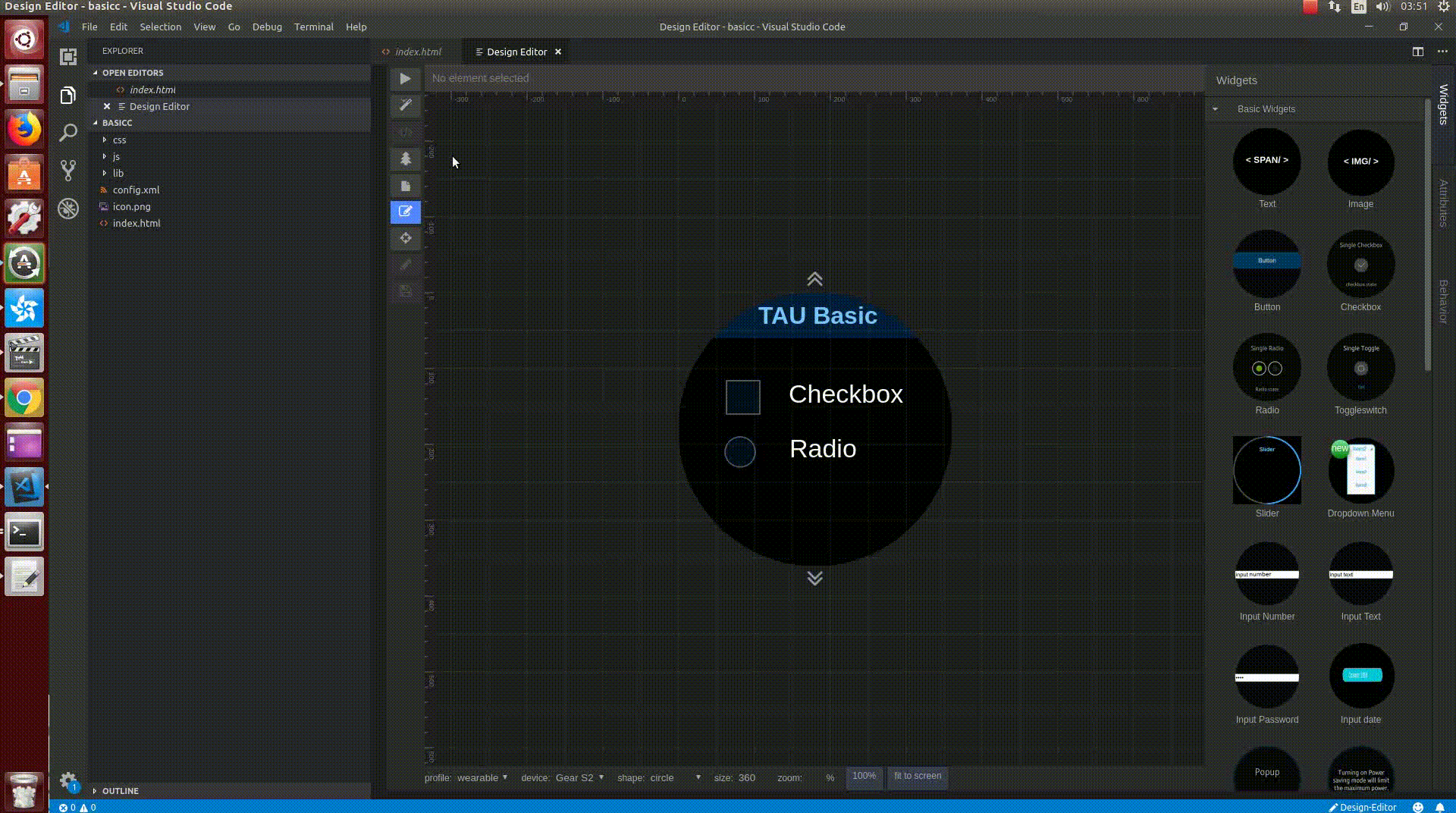
Task: Switch to the Attributes side tab
Action: click(x=1443, y=203)
